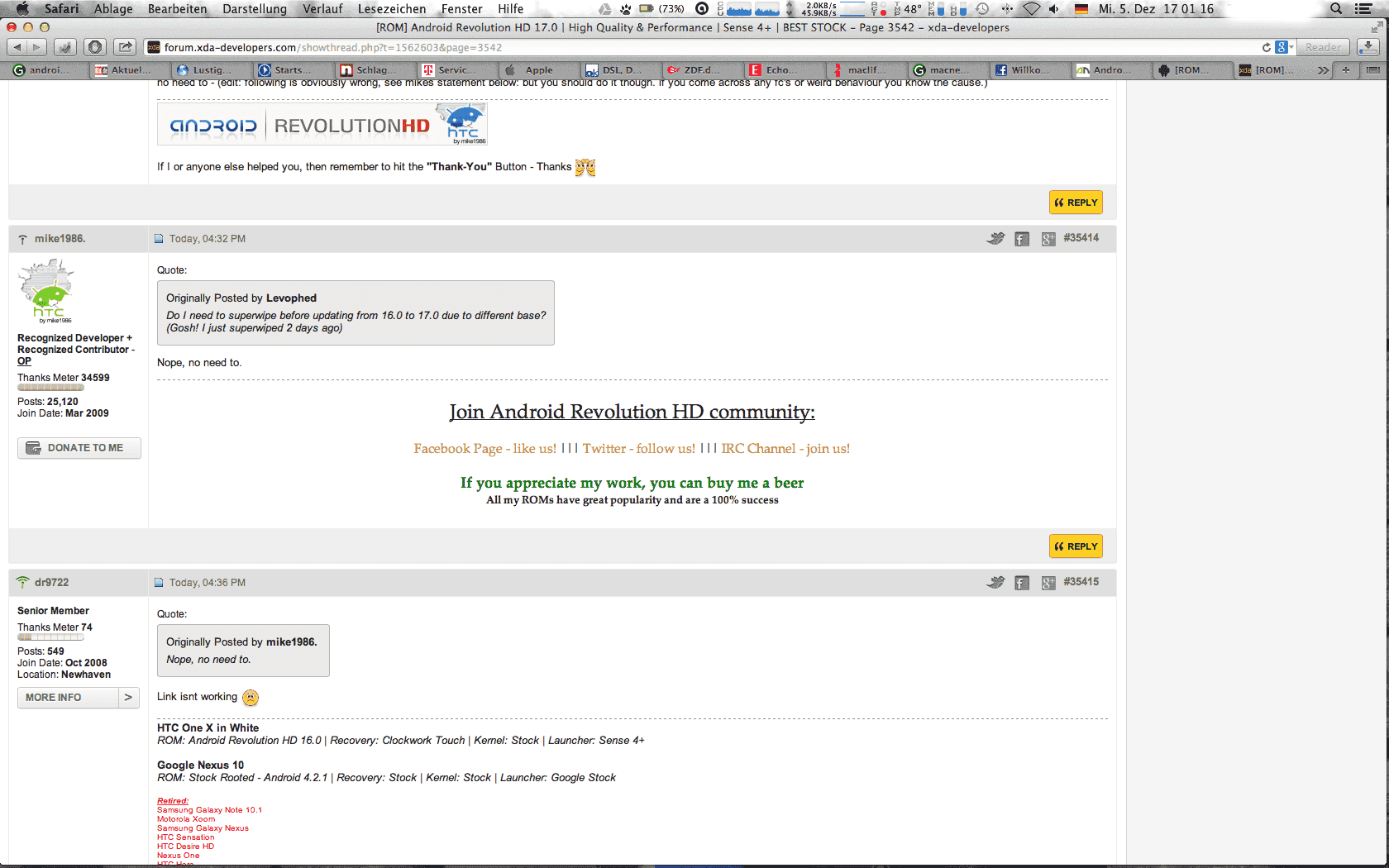Click the Wi-Fi status icon in menu bar

tap(1031, 9)
